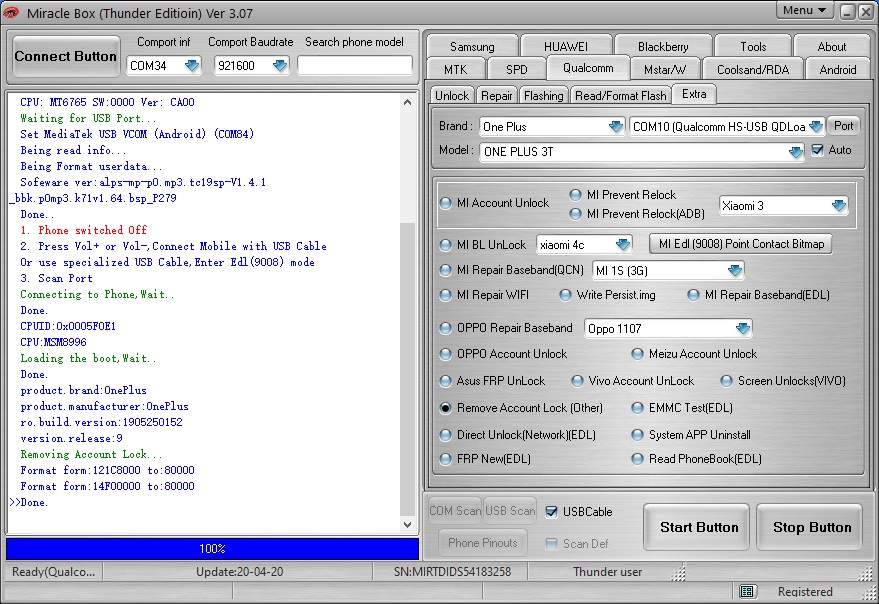Select Direct Unlock(Network)(EDL) option
This screenshot has width=879, height=604.
pyautogui.click(x=446, y=435)
